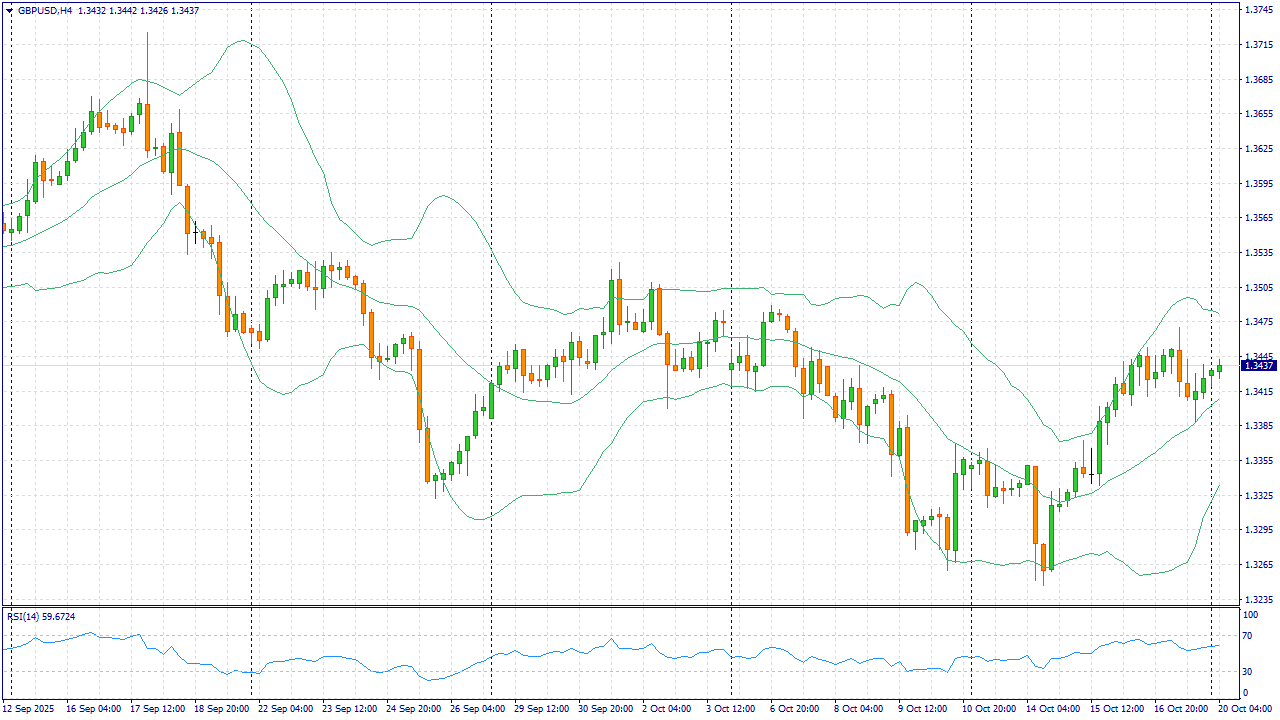1280x720 pixels.
Task: Click the 26 Sep 04:00 time label
Action: click(478, 709)
